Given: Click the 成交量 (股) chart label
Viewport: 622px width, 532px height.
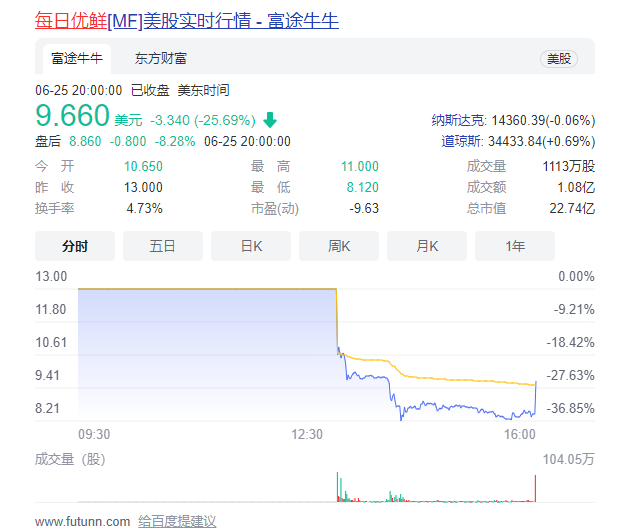Looking at the screenshot, I should (70, 459).
